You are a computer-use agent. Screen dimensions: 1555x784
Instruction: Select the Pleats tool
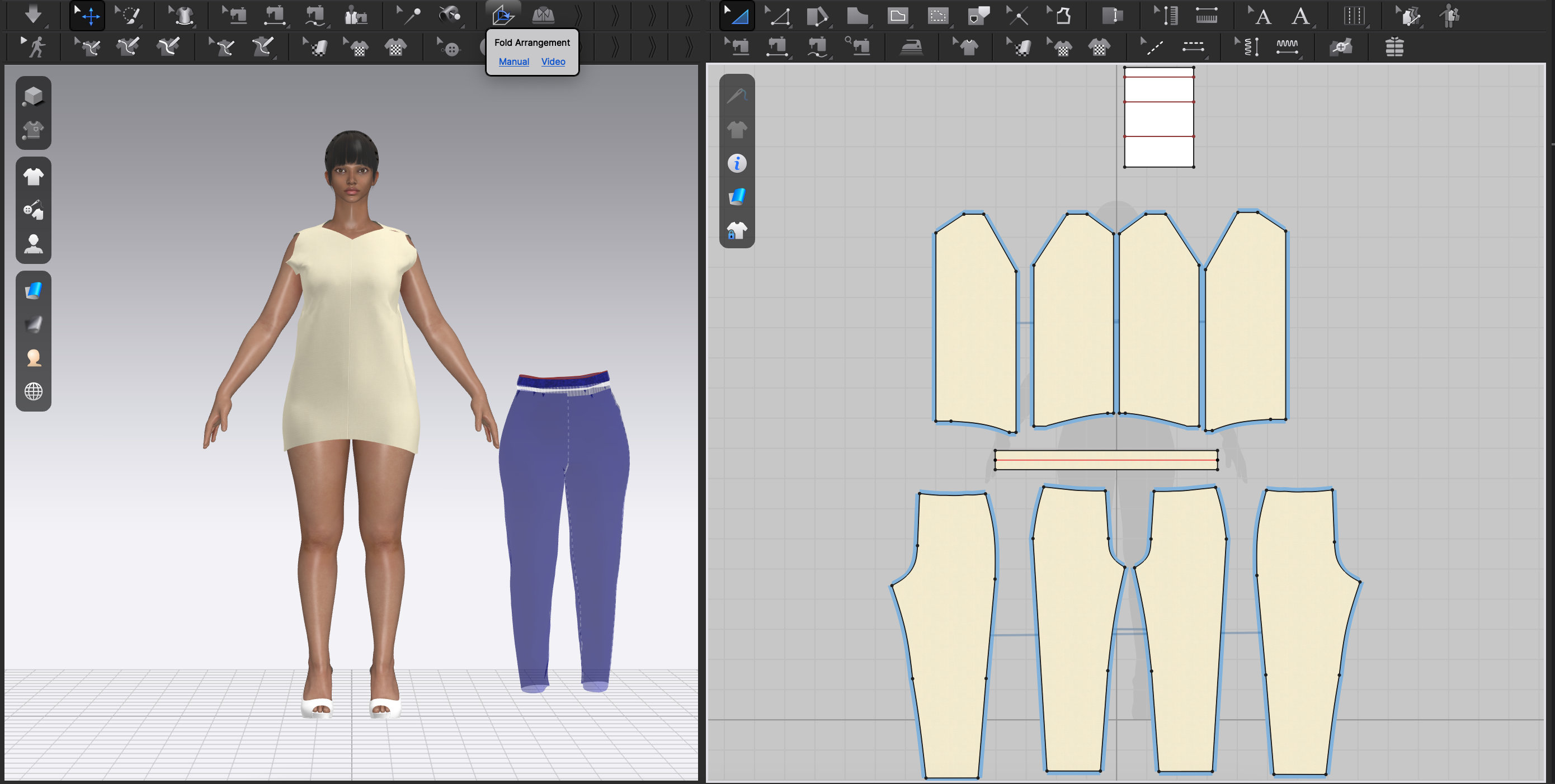point(1354,15)
